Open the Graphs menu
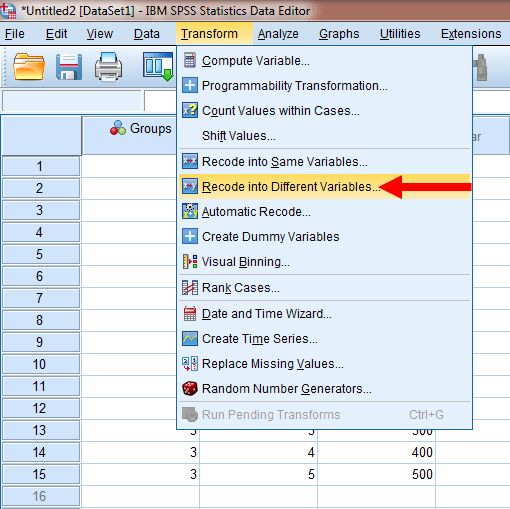The width and height of the screenshot is (510, 509). click(x=339, y=34)
